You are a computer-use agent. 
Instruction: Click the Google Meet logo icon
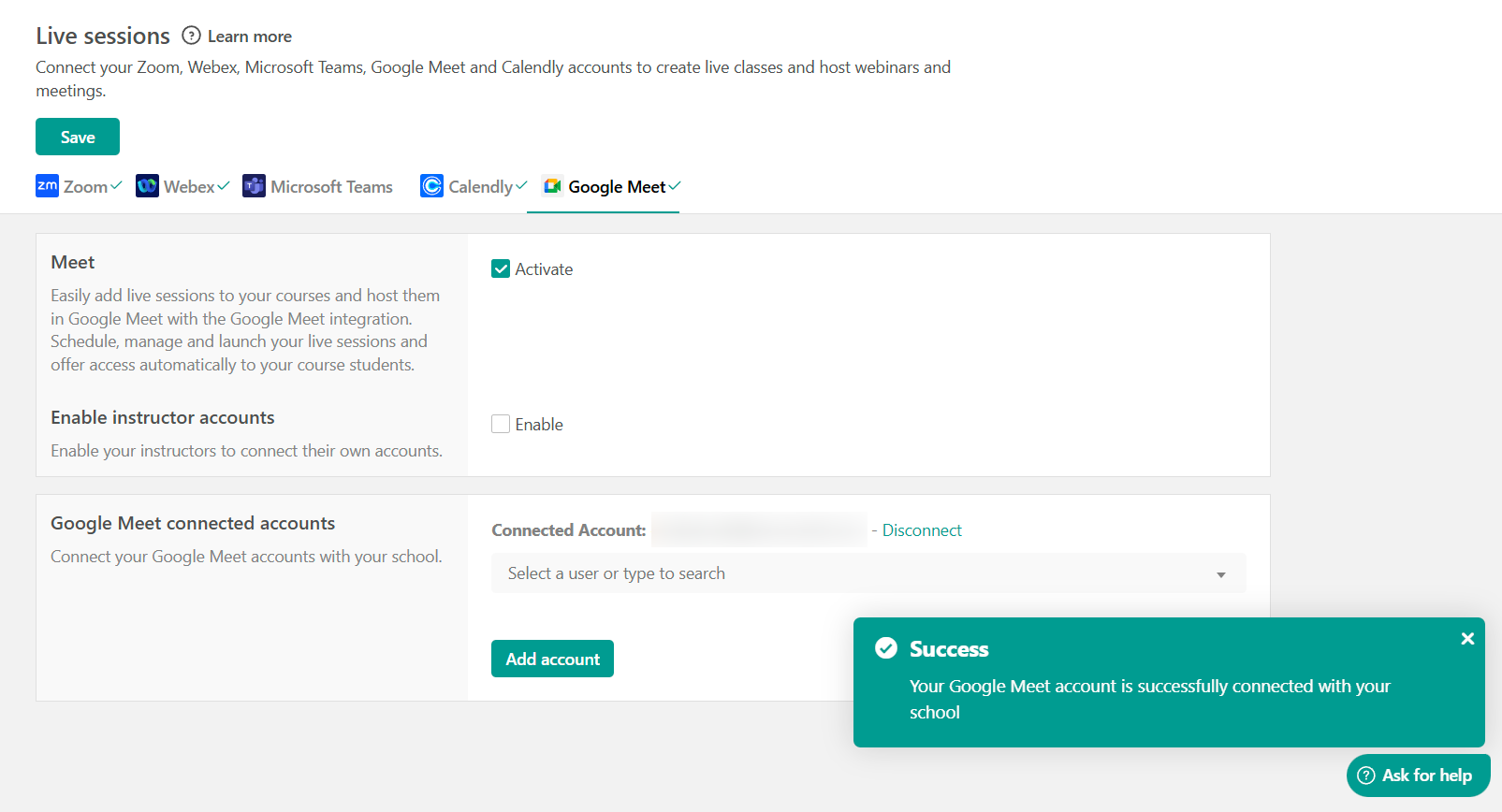pos(552,185)
